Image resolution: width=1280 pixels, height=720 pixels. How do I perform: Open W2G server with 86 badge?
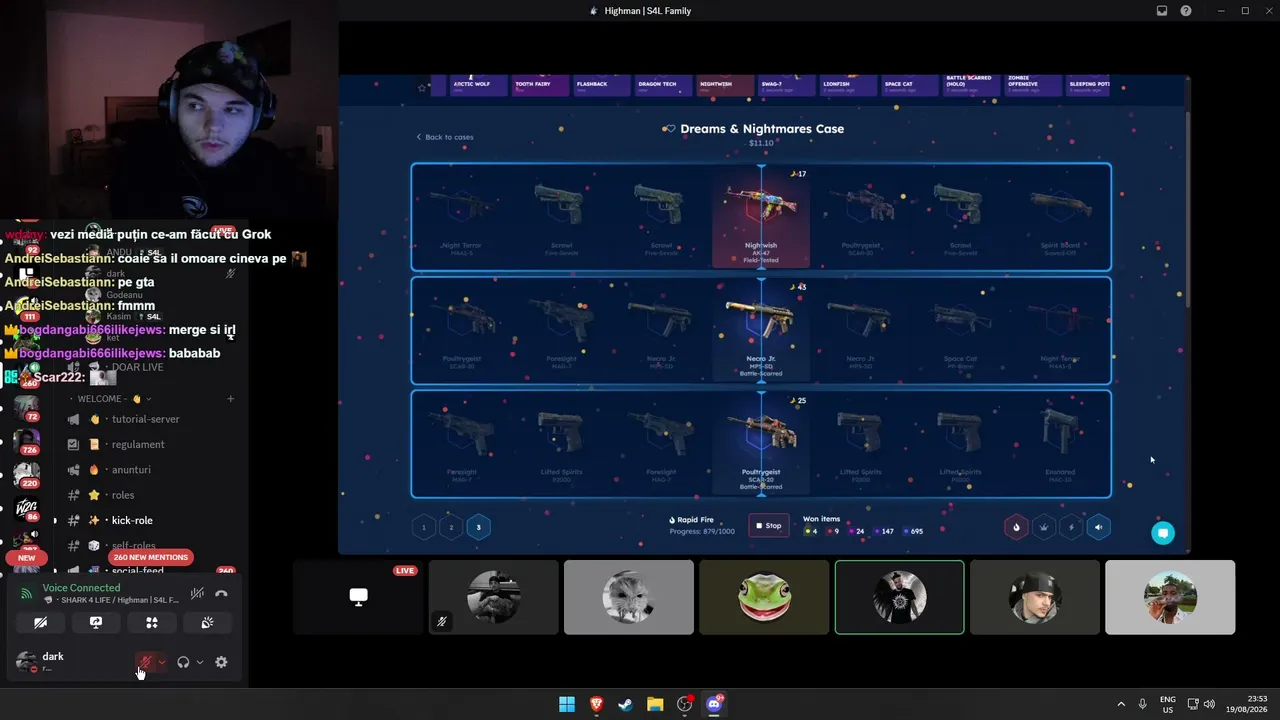click(26, 508)
